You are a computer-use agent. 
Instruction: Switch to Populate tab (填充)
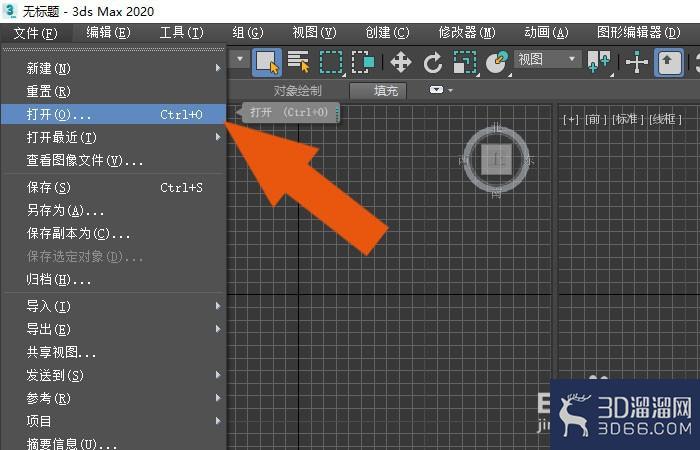point(378,91)
